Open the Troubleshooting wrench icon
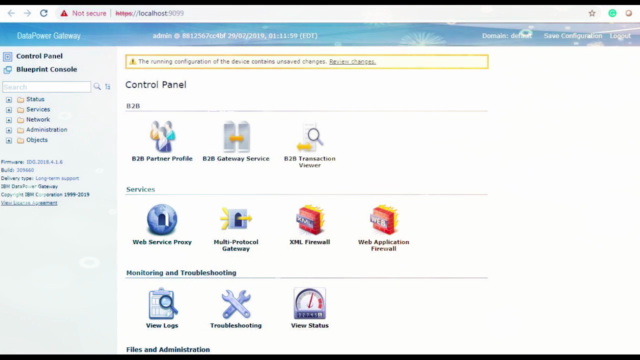640x360 pixels. point(236,304)
